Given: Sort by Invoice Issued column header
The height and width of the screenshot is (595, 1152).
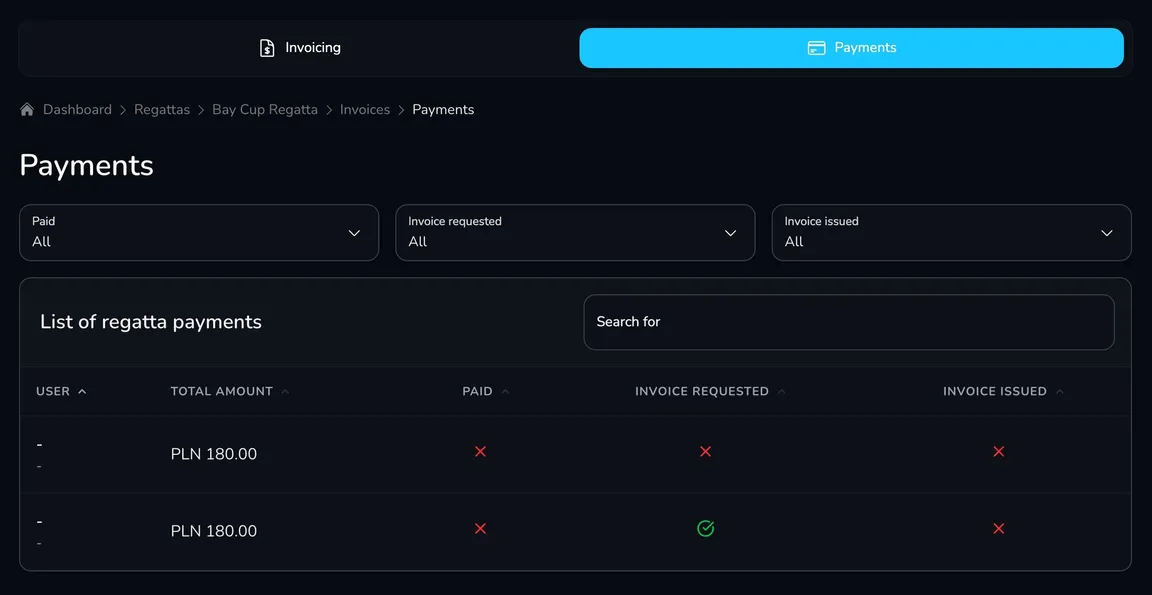Looking at the screenshot, I should pyautogui.click(x=1003, y=392).
